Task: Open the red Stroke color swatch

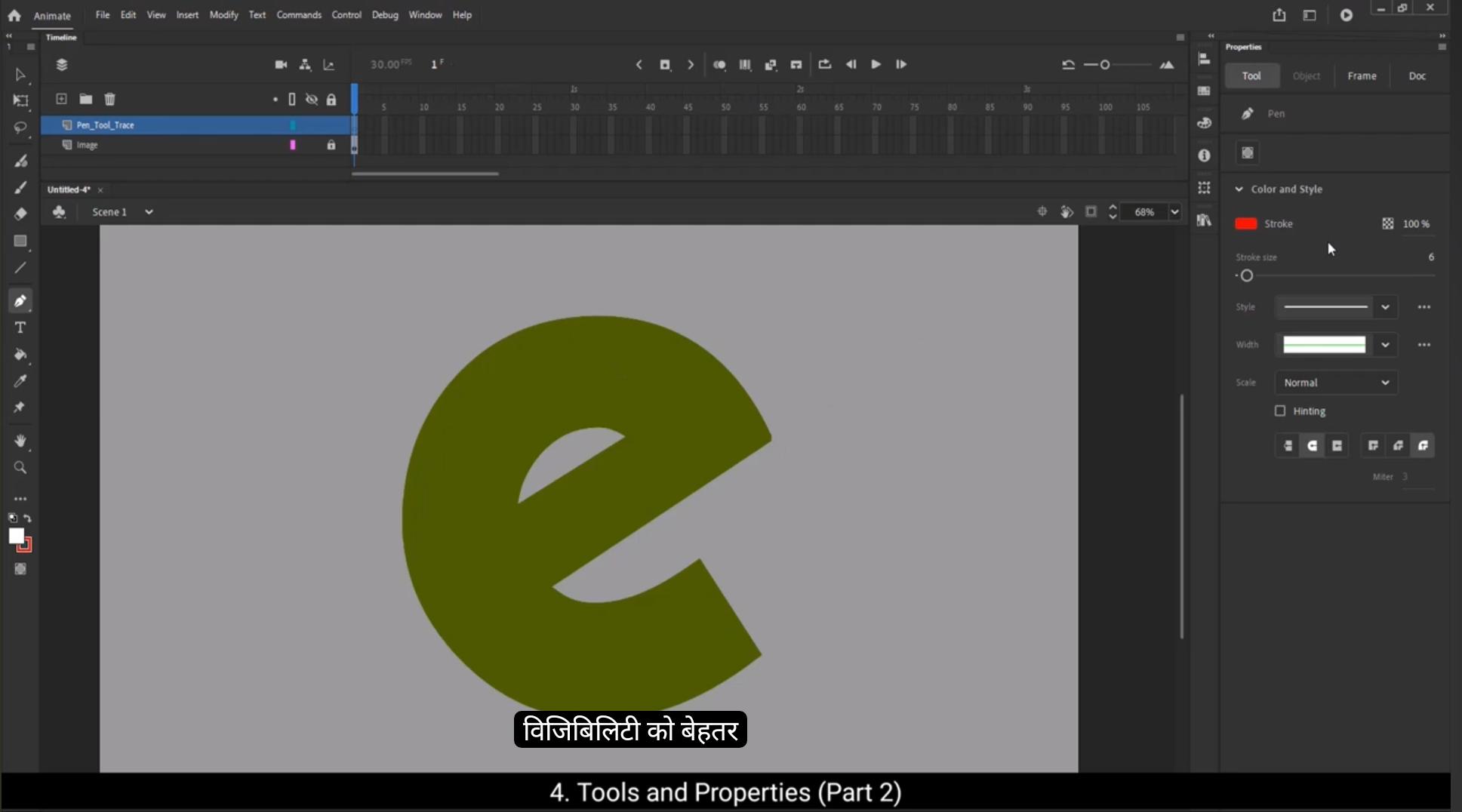Action: click(1246, 224)
